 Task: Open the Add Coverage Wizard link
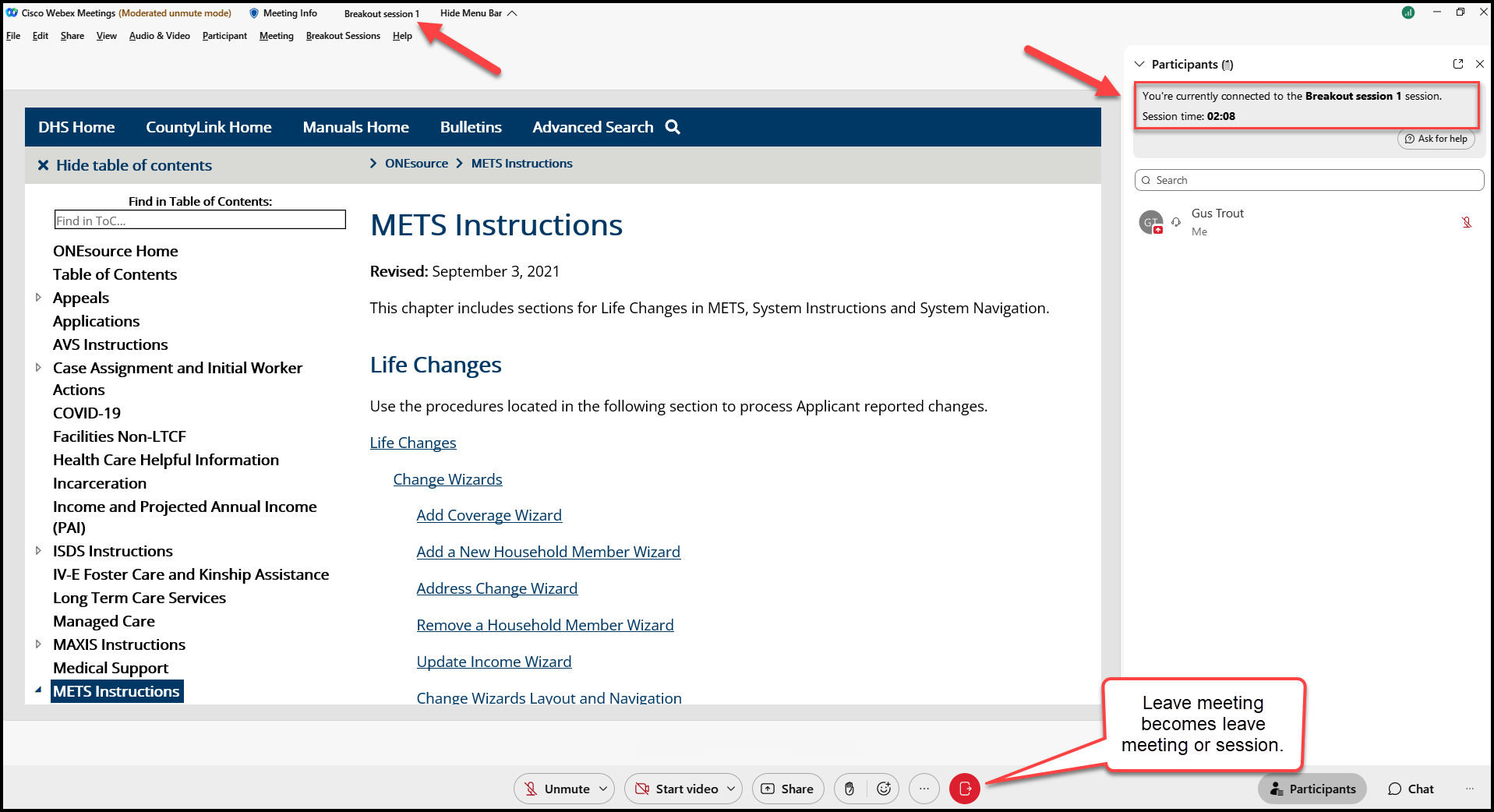489,515
